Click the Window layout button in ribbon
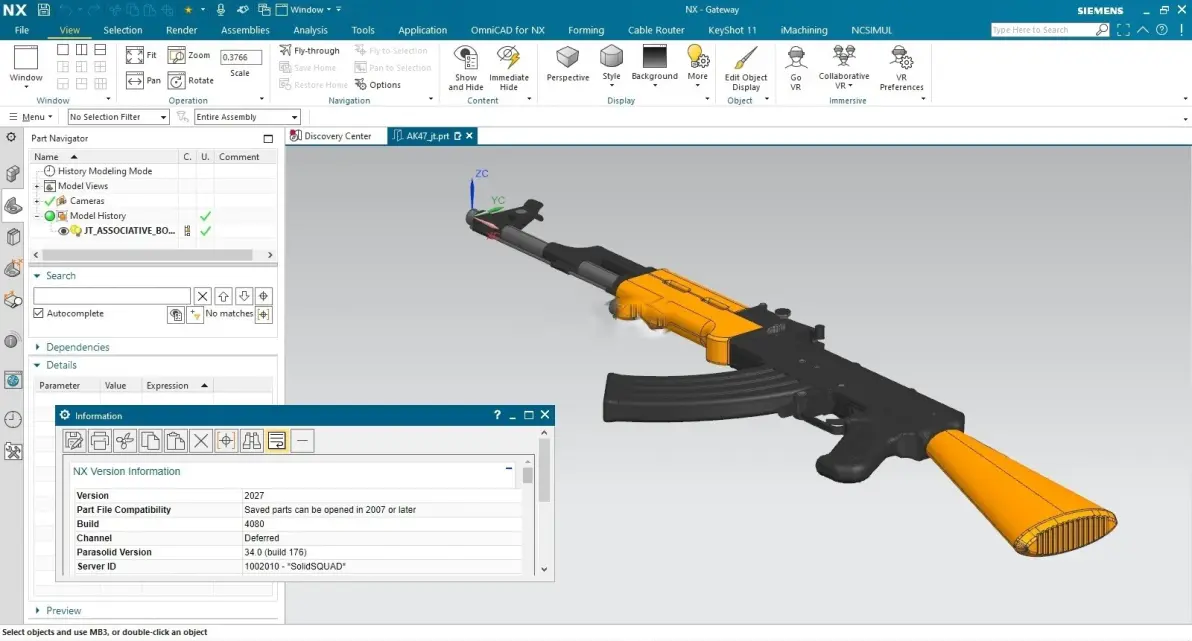This screenshot has width=1192, height=641. (x=26, y=67)
